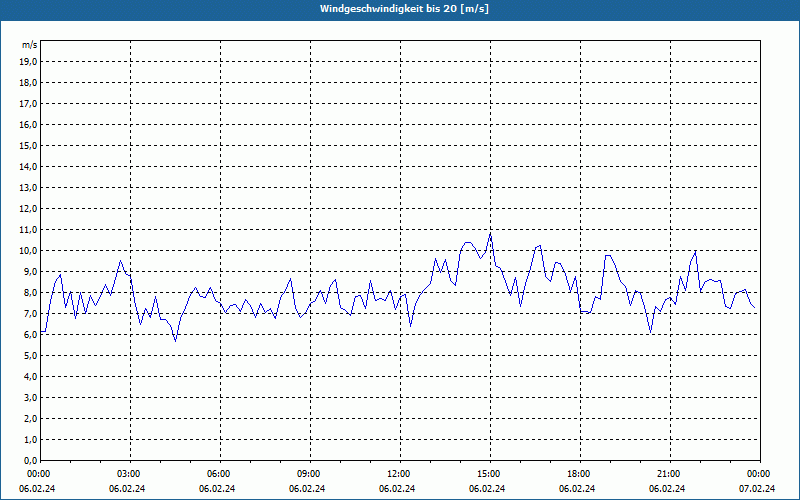Select the "3,0" y-axis label
Viewport: 800px width, 500px height.
pos(30,397)
